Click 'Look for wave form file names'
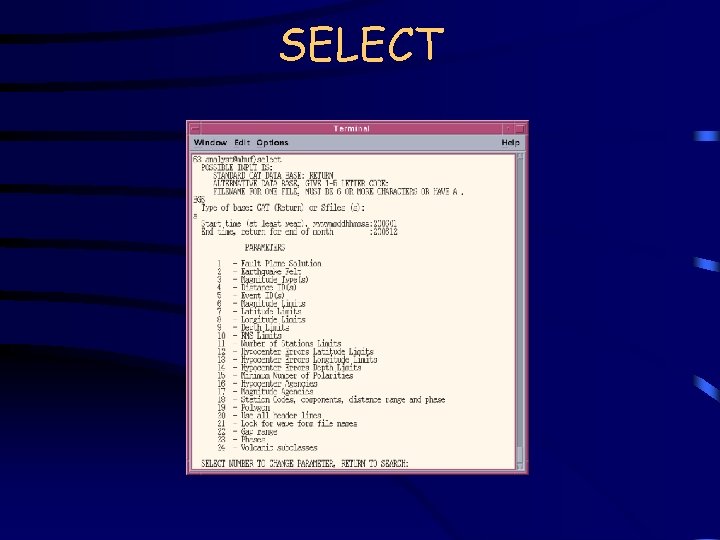The height and width of the screenshot is (540, 720). [x=287, y=424]
